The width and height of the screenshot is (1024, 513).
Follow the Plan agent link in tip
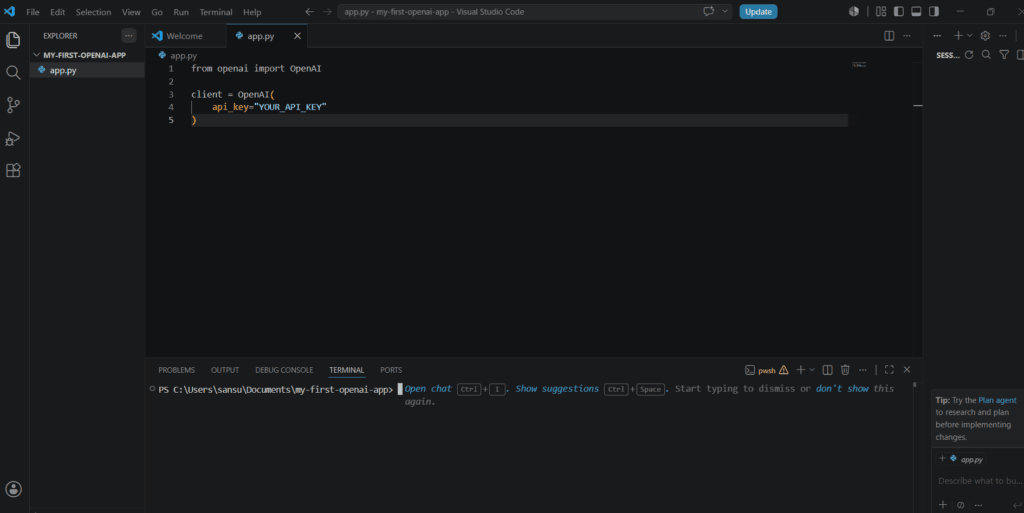tap(997, 400)
